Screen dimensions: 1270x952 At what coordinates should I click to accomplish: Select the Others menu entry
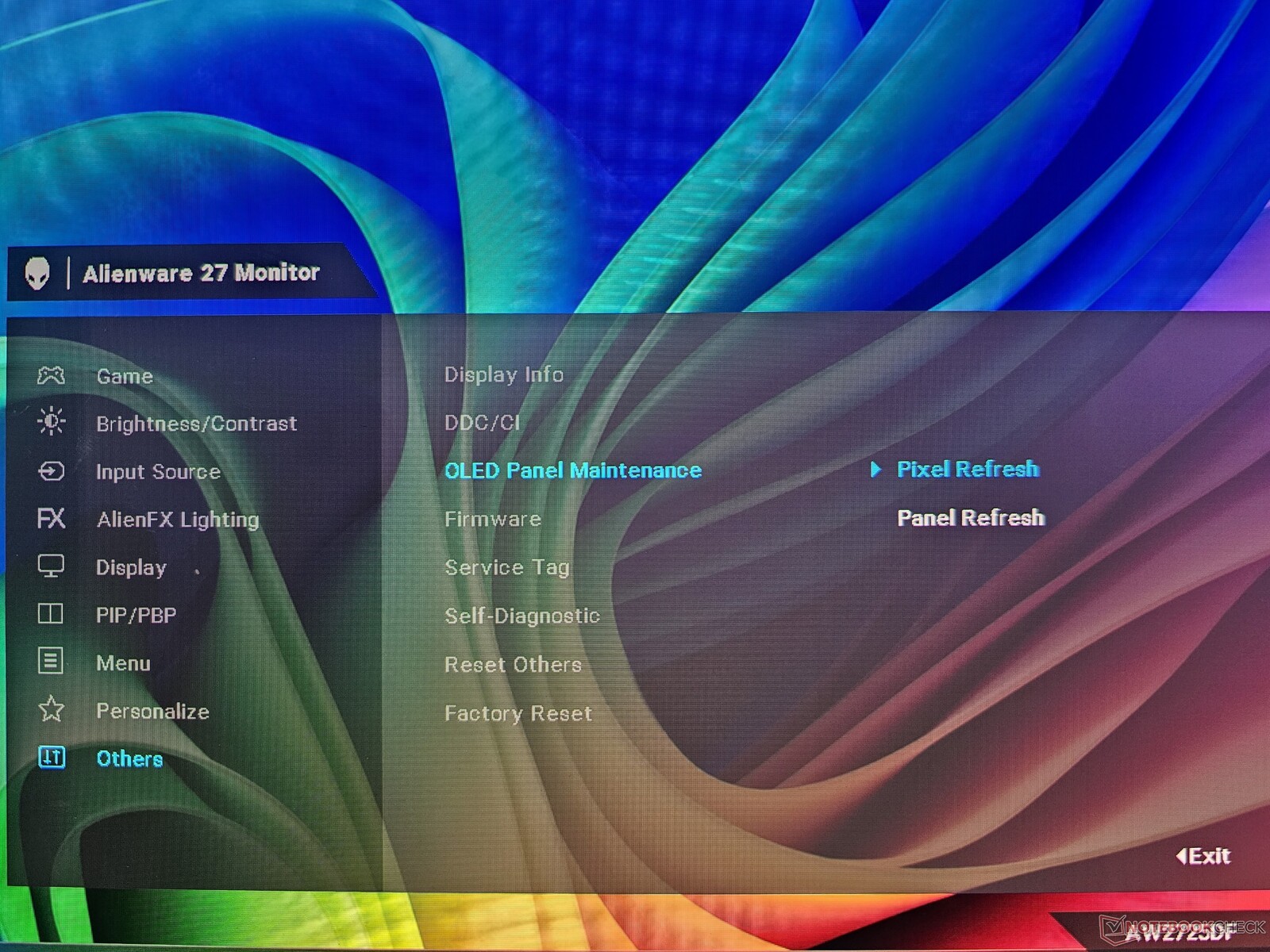click(x=129, y=759)
